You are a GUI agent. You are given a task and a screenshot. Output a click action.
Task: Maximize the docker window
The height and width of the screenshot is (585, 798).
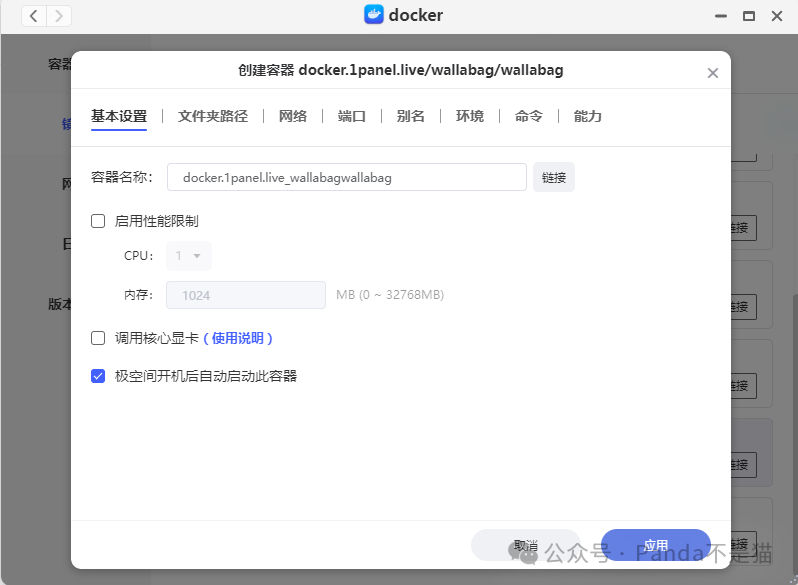(x=749, y=16)
